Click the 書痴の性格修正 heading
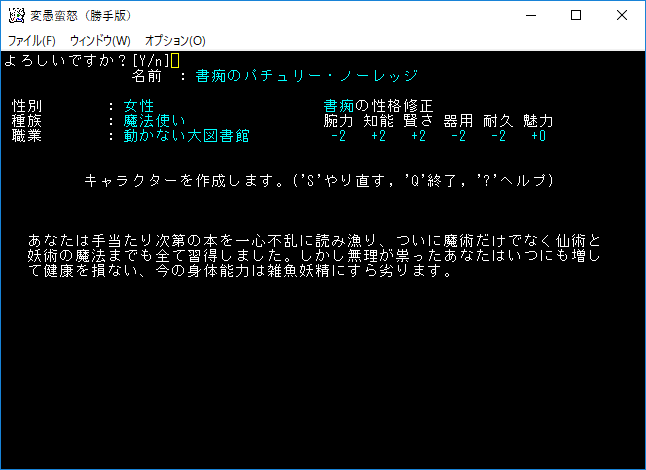The image size is (646, 470). point(378,106)
